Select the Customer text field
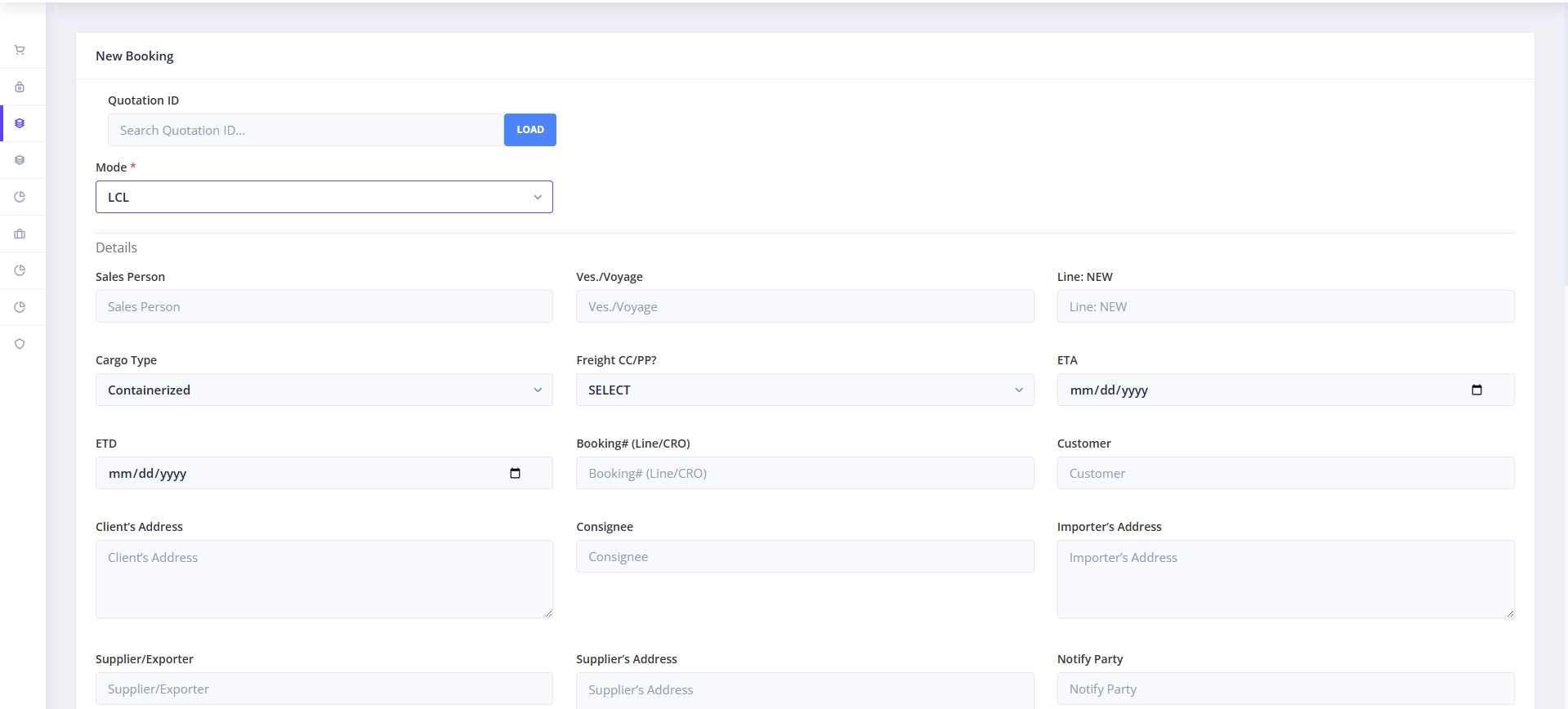Image resolution: width=1568 pixels, height=709 pixels. 1284,473
